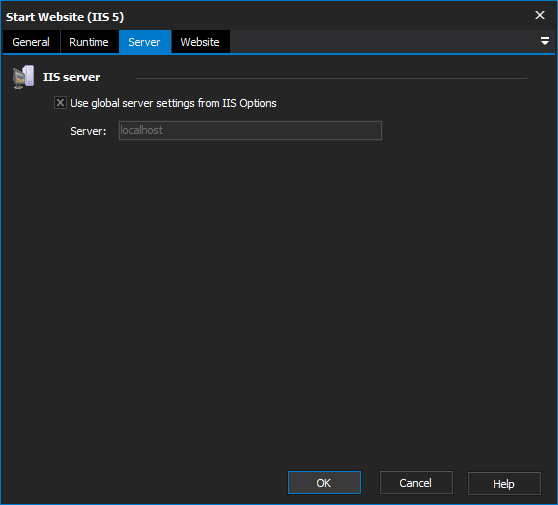Screen dimensions: 558x505
Task: Switch to the General tab
Action: pyautogui.click(x=31, y=42)
